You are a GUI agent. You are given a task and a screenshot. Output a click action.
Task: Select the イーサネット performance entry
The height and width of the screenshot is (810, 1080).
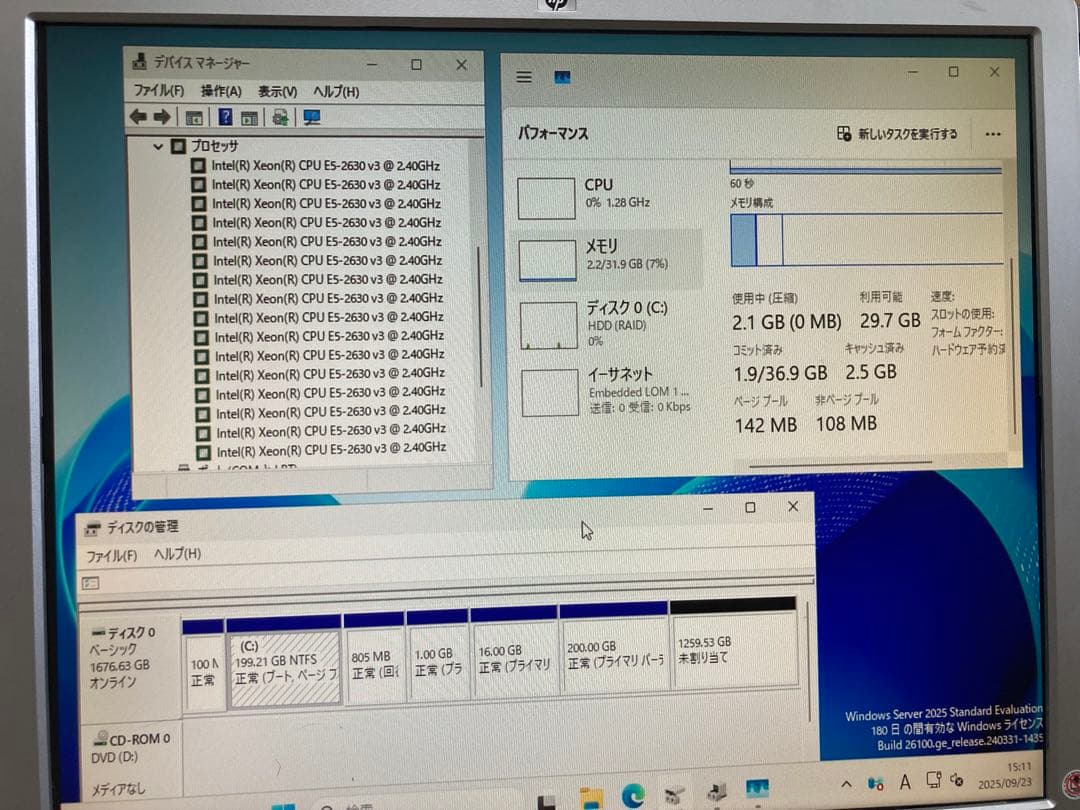click(612, 393)
